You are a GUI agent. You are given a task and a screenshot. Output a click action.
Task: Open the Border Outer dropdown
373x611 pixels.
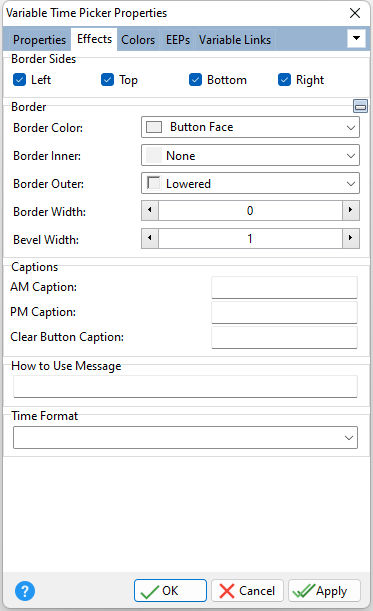point(250,184)
